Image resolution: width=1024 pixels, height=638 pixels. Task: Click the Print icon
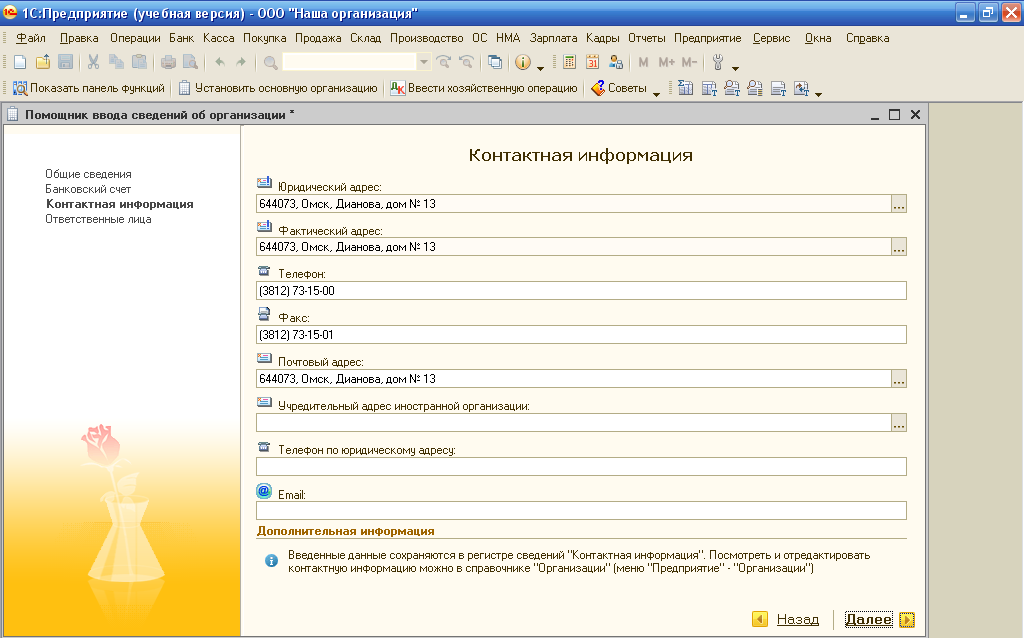tap(168, 62)
